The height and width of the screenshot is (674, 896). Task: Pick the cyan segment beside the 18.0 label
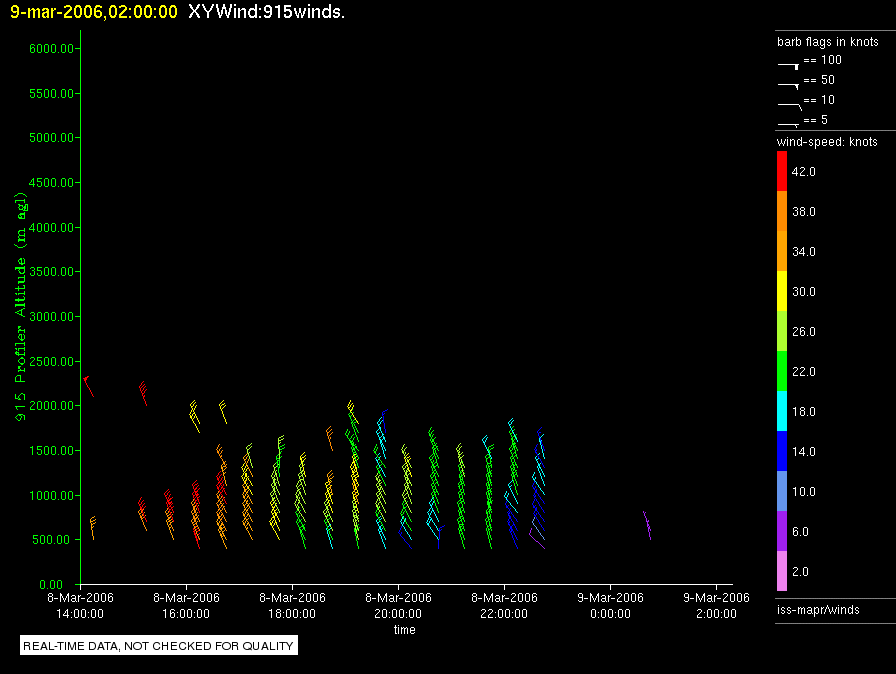tap(782, 411)
